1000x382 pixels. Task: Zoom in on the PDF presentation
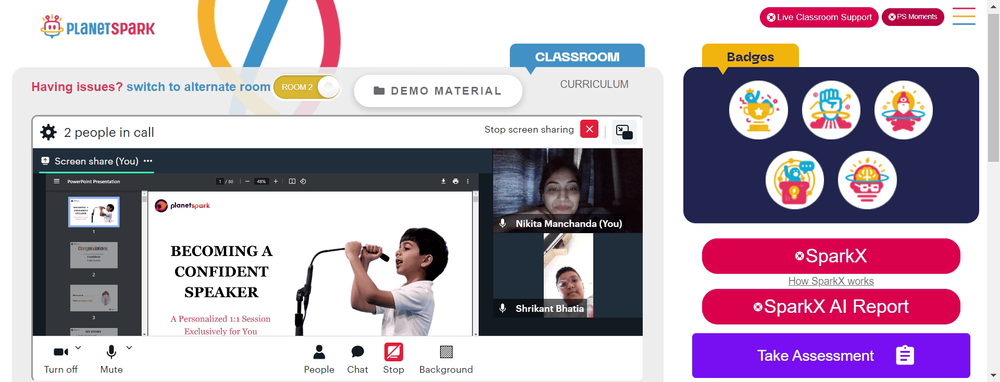pos(276,182)
